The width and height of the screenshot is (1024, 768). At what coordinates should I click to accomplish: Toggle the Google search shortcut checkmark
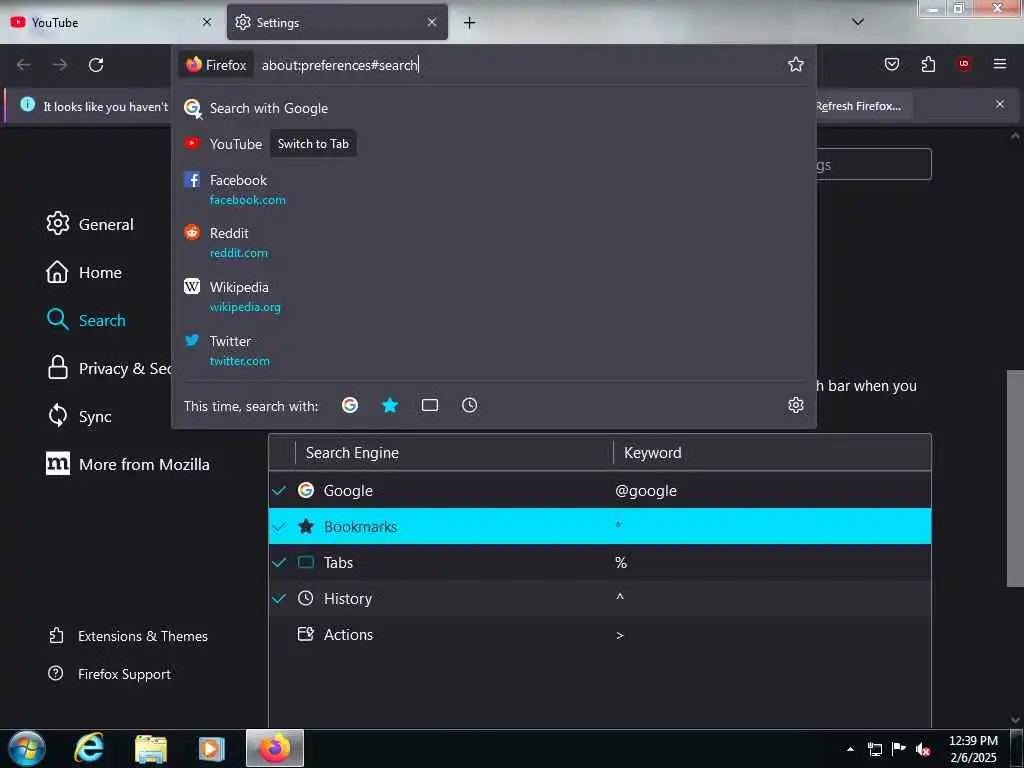tap(280, 490)
